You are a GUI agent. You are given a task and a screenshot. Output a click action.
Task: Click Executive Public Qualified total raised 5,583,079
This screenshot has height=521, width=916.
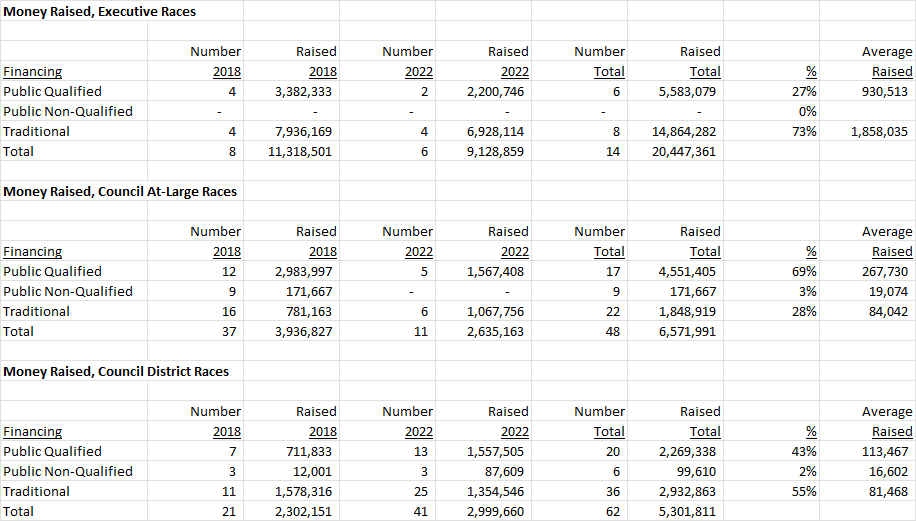coord(687,92)
